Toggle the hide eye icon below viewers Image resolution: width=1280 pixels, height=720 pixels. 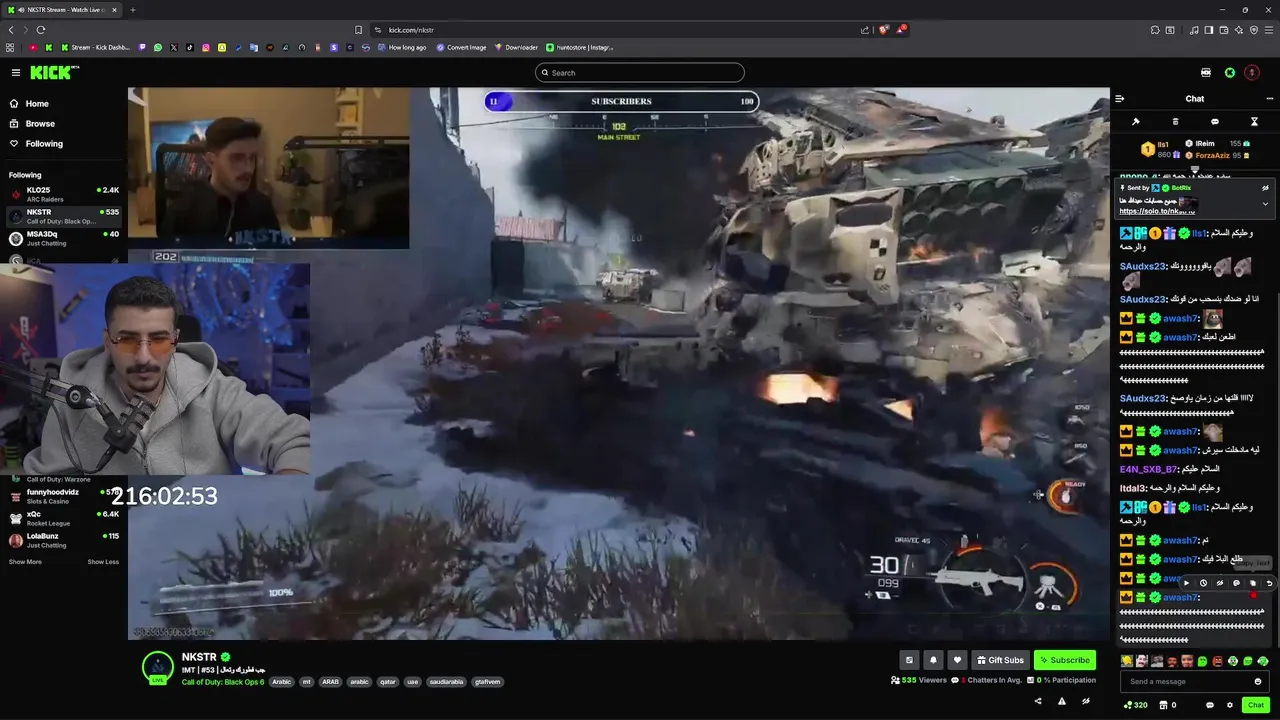[x=1086, y=701]
